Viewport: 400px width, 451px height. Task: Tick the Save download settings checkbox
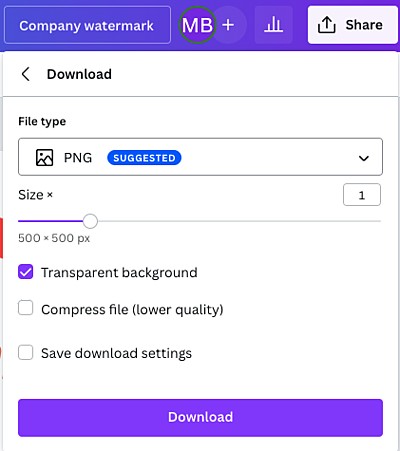click(26, 352)
